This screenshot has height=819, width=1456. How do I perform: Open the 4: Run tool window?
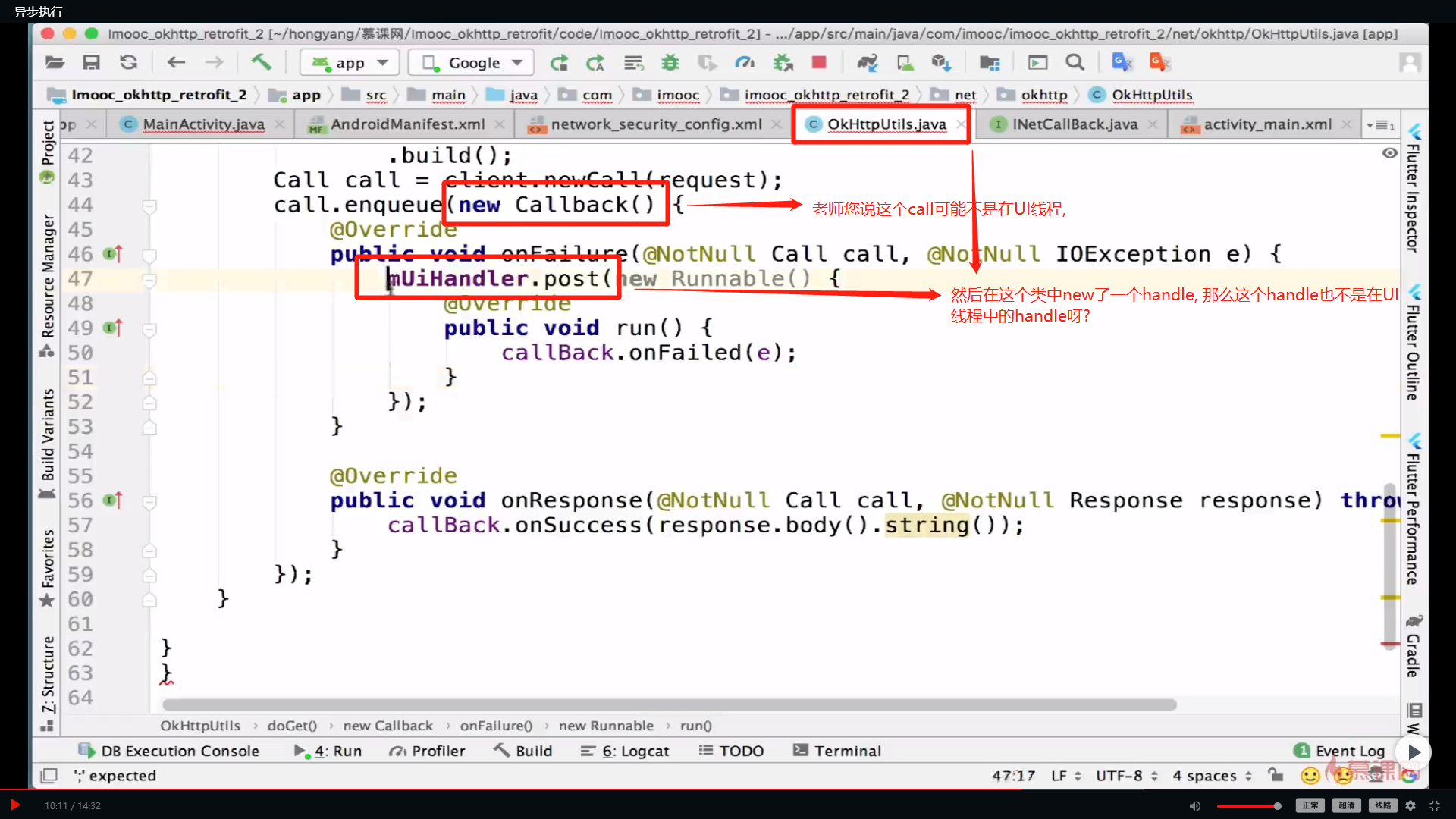[328, 751]
